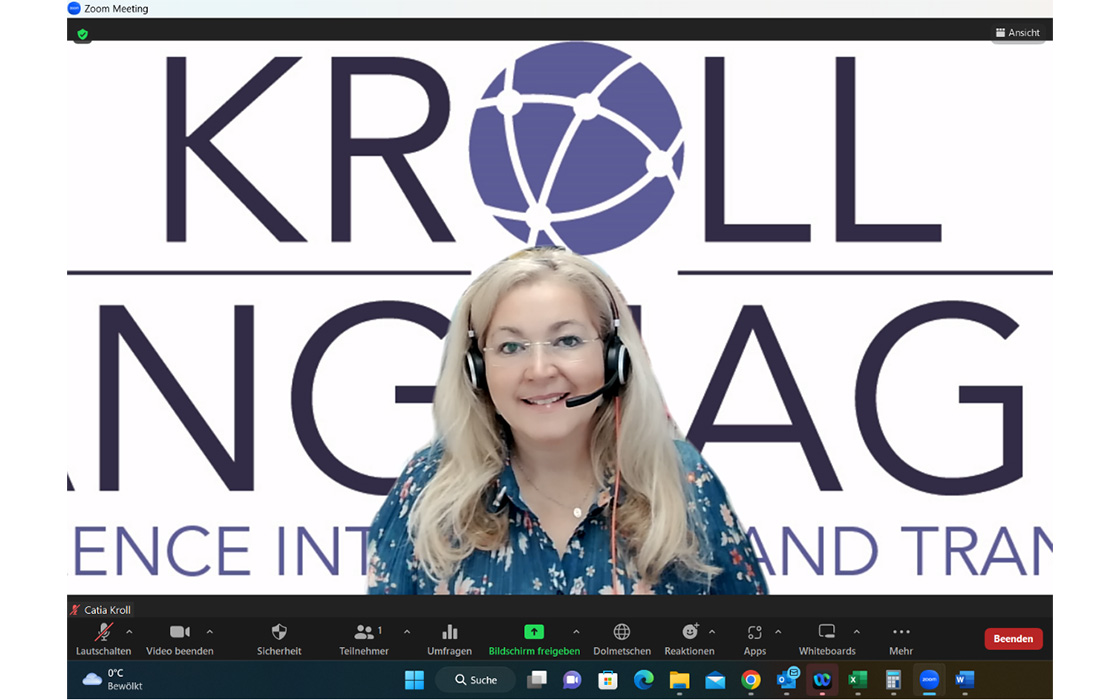Expand arrow next to Reaktionen
Viewport: 1120px width, 700px height.
(712, 632)
